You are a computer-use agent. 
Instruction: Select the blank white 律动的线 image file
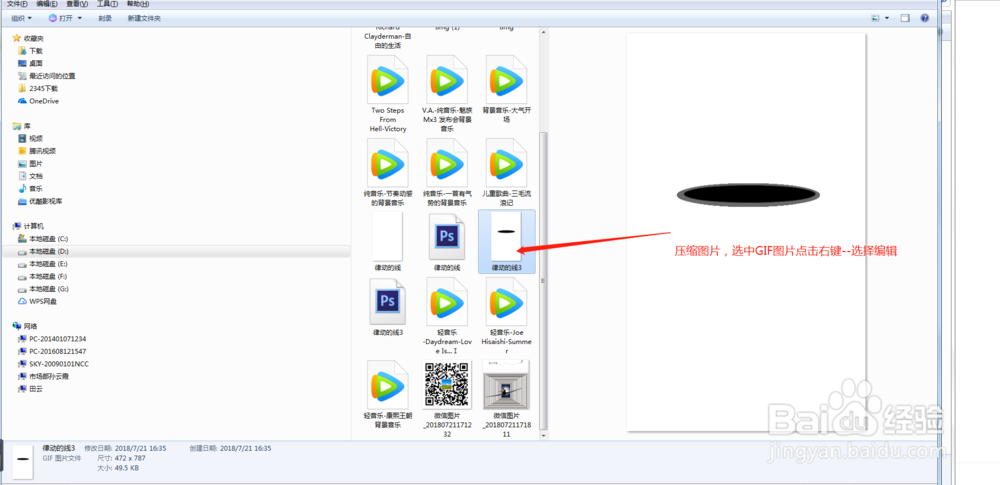pyautogui.click(x=388, y=242)
